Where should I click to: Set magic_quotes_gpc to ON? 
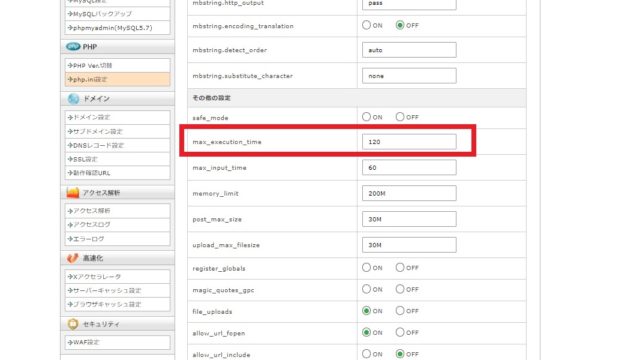(x=366, y=289)
